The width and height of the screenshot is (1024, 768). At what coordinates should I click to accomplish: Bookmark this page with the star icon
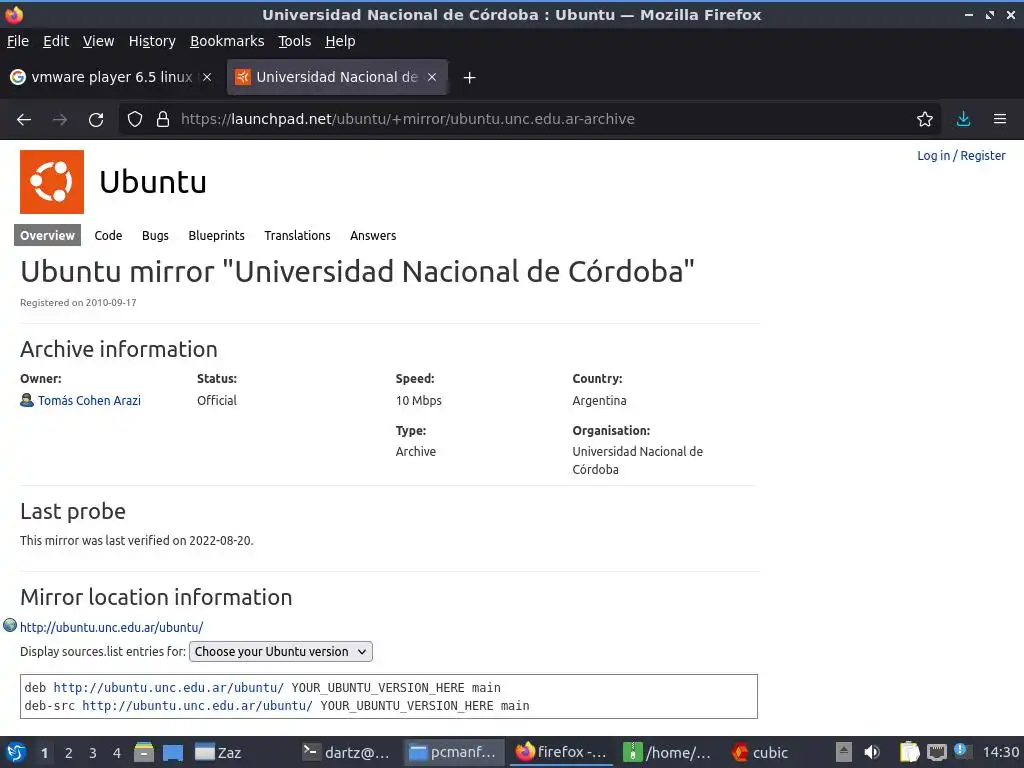click(x=925, y=119)
